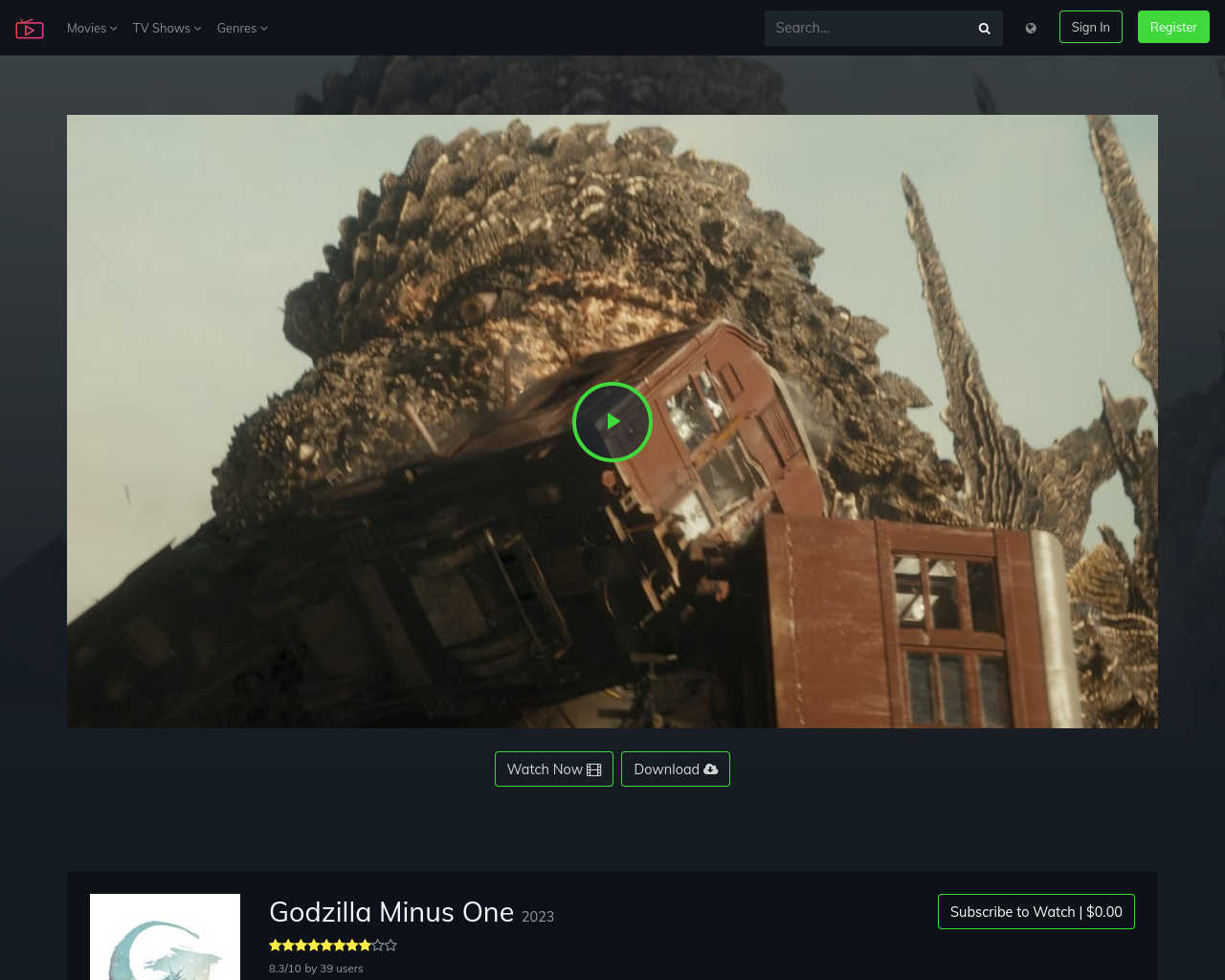Open the Movies dropdown menu
Screen dimensions: 1225x980
(x=92, y=28)
